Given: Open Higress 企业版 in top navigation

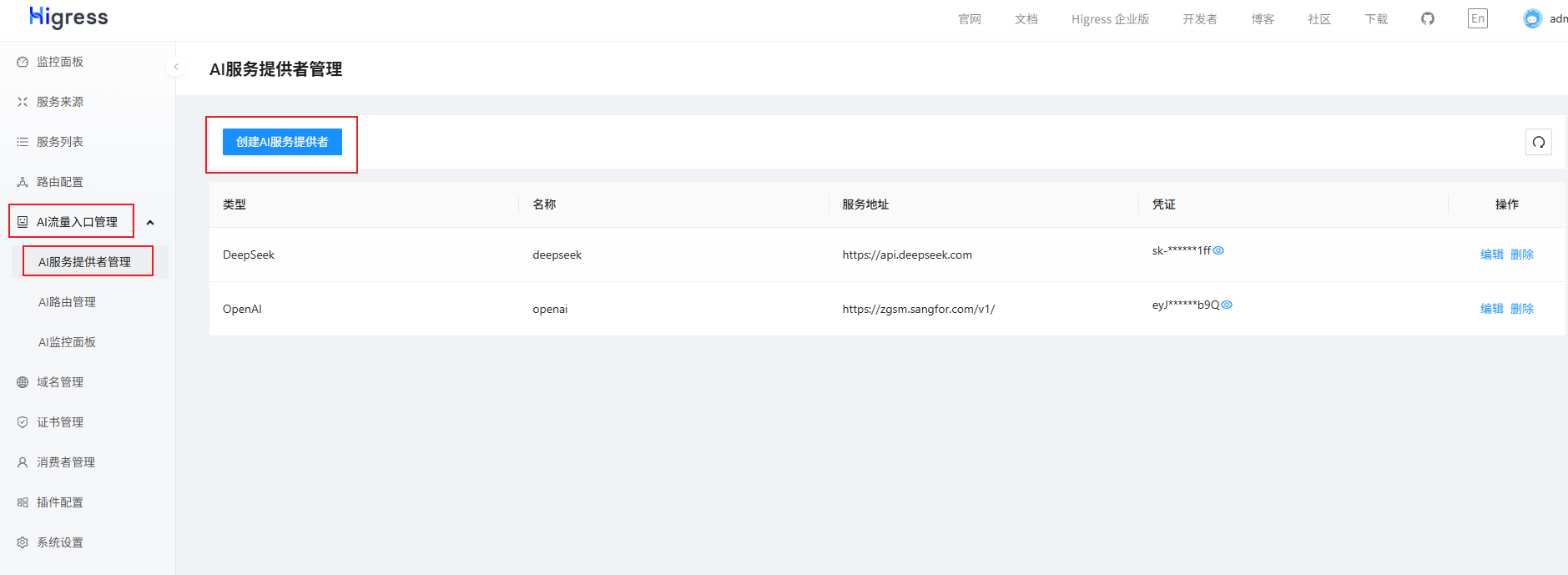Looking at the screenshot, I should pyautogui.click(x=1110, y=19).
